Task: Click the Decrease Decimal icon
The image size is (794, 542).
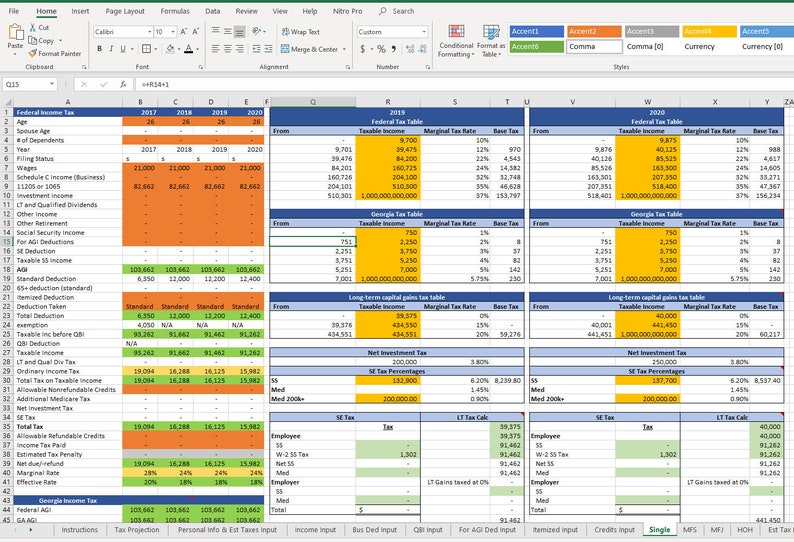Action: click(x=422, y=49)
